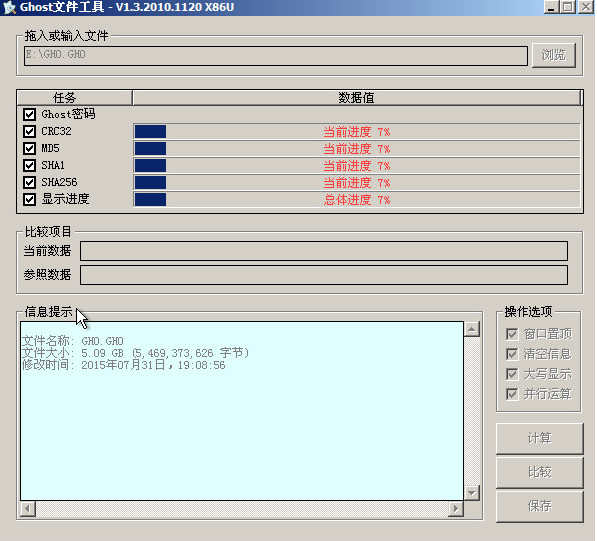Click the scroll up arrow in info panel

471,329
